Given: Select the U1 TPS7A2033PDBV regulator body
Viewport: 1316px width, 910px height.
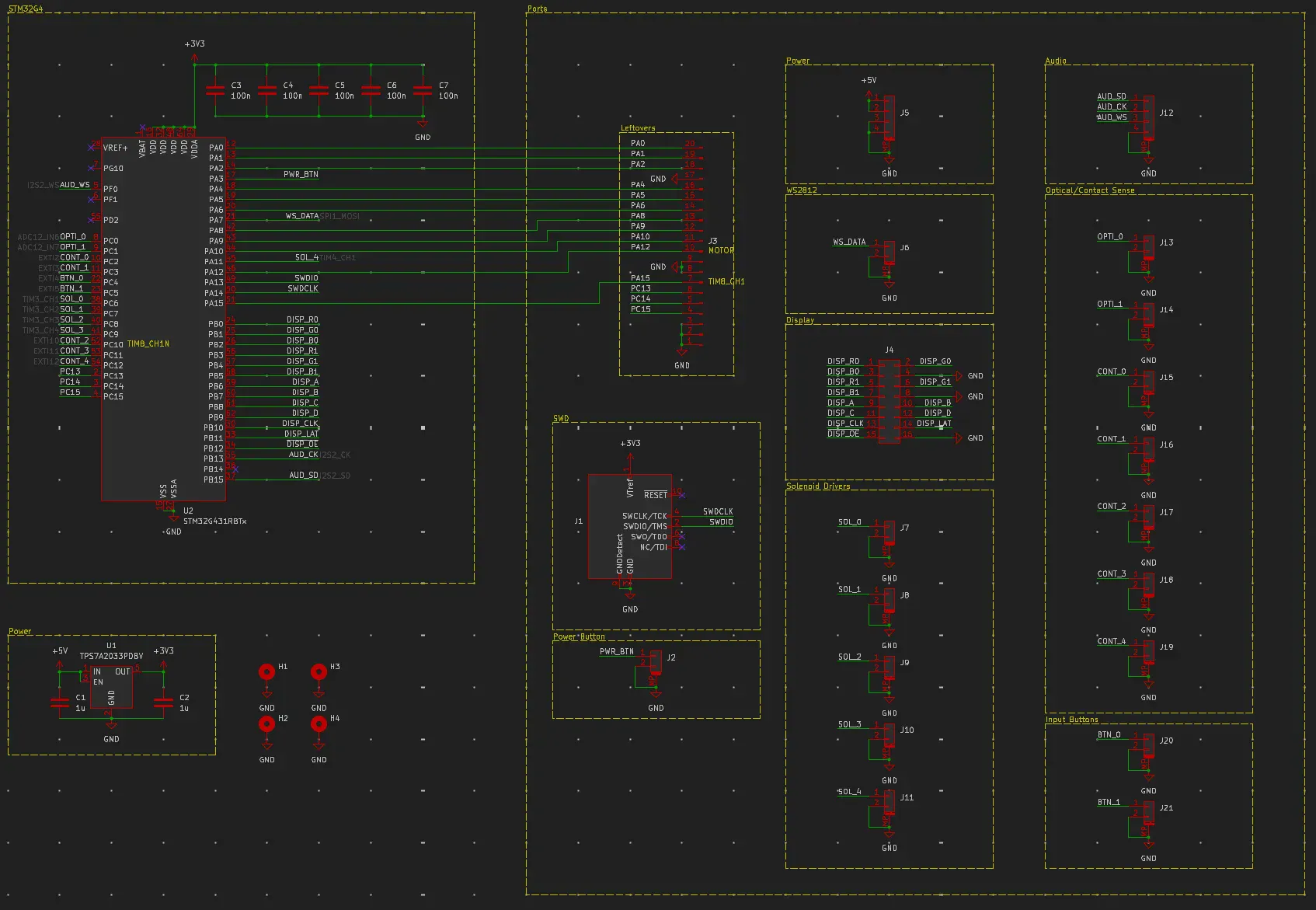Looking at the screenshot, I should 111,687.
